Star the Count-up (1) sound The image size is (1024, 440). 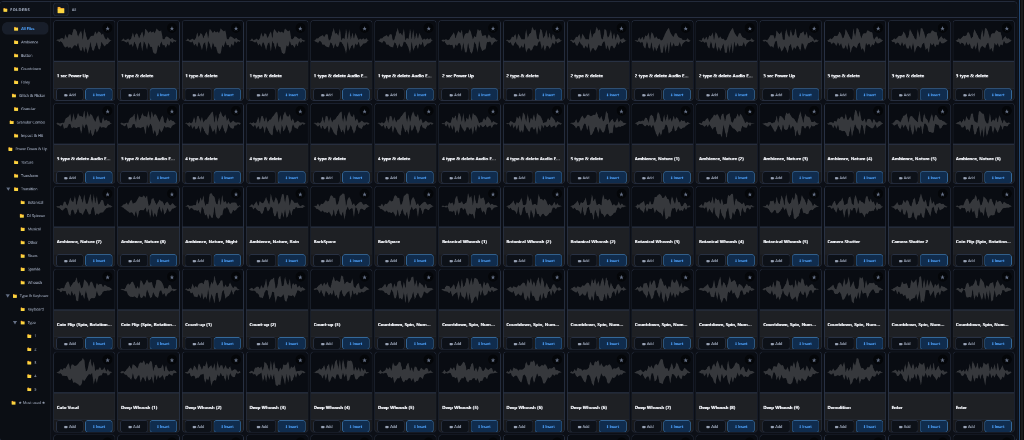pos(236,277)
